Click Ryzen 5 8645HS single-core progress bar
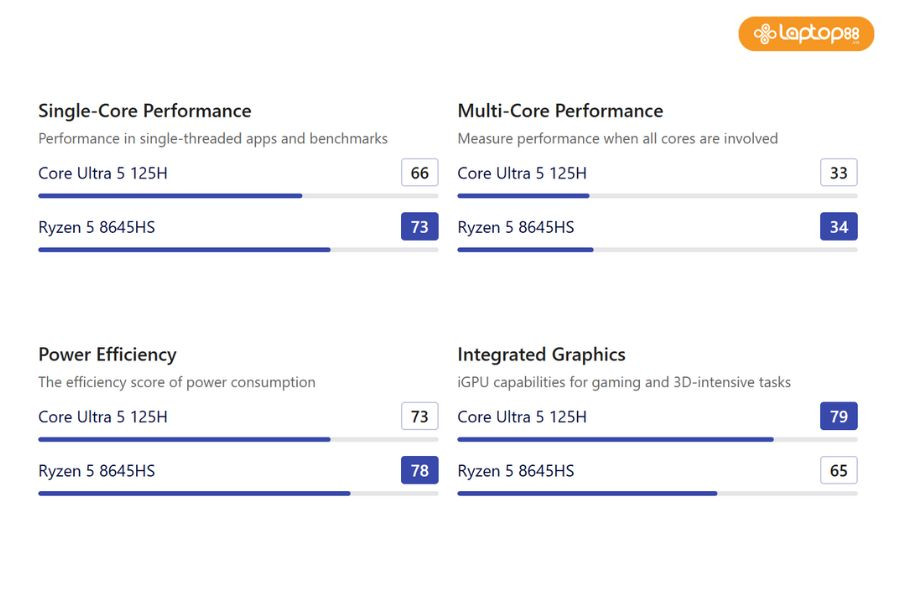The image size is (900, 600). [x=238, y=250]
